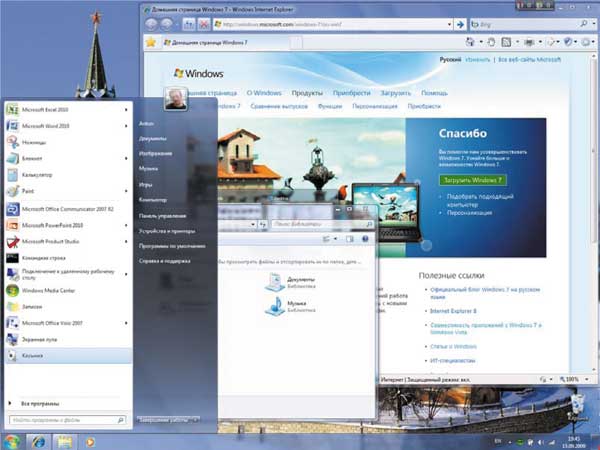
Task: Open the remote desktop connection entry
Action: [x=67, y=274]
